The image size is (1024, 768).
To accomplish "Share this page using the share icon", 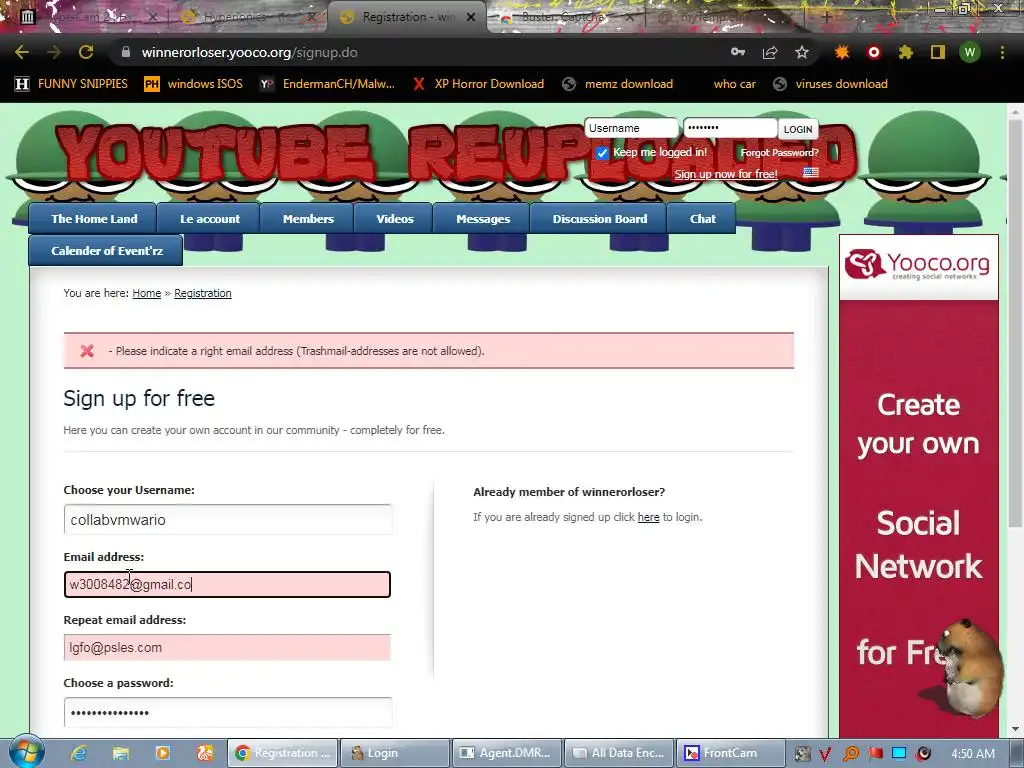I will [770, 52].
